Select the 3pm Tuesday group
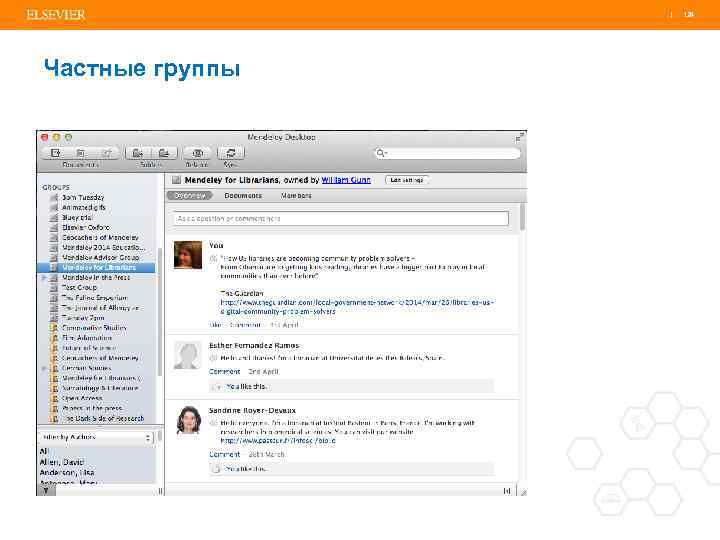The height and width of the screenshot is (540, 720). pyautogui.click(x=83, y=197)
